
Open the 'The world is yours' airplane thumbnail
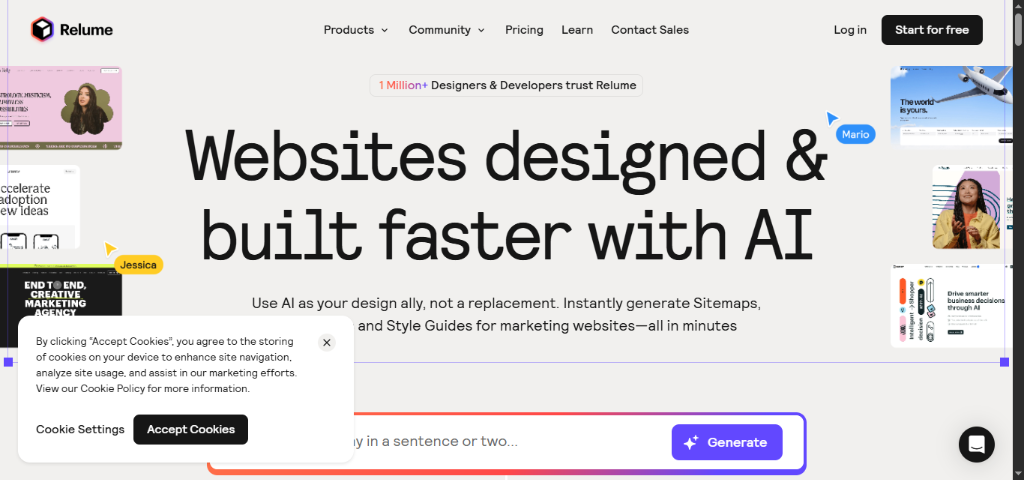(952, 106)
